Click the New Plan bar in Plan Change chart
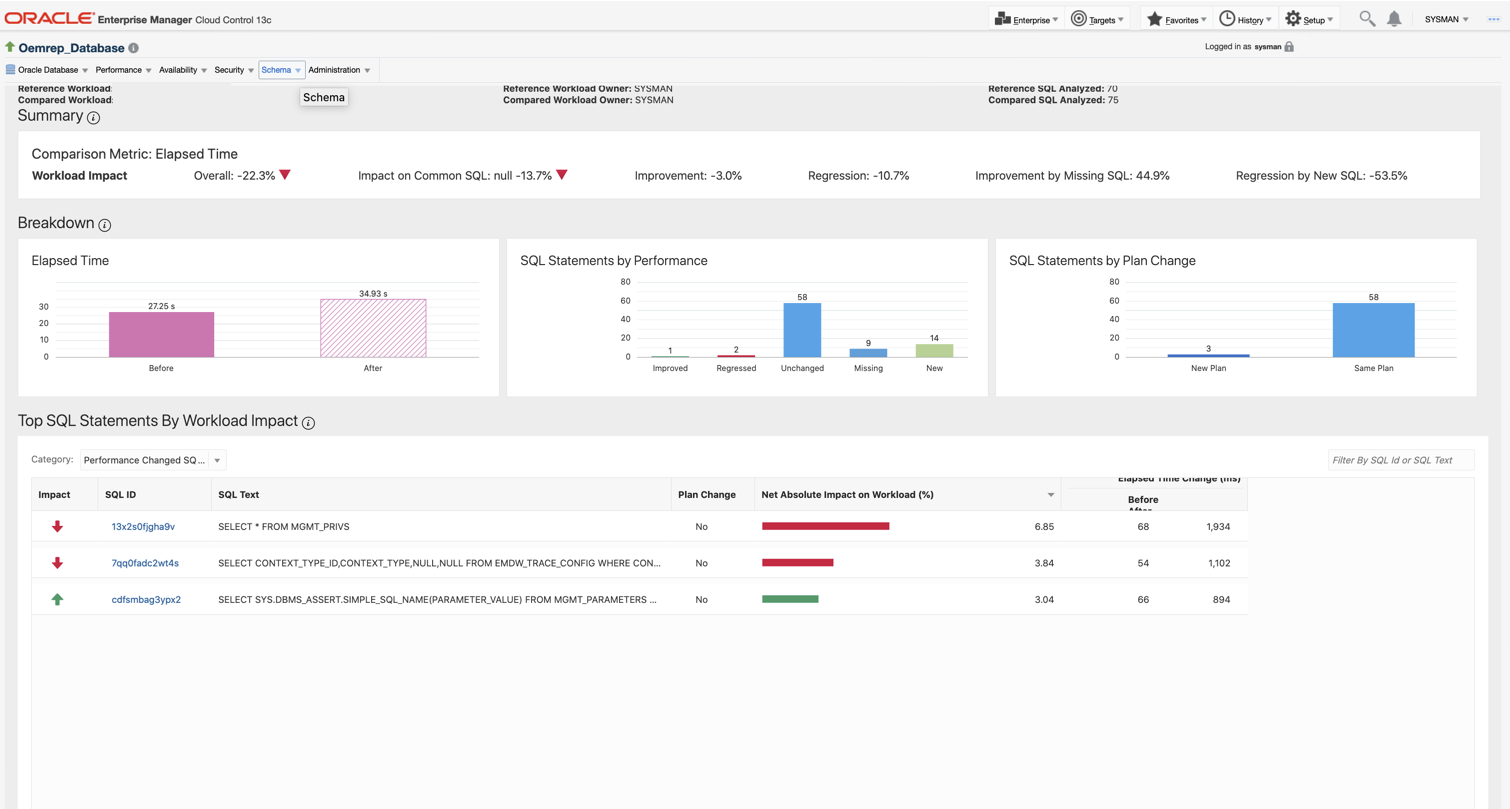Image resolution: width=1510 pixels, height=809 pixels. (x=1208, y=355)
